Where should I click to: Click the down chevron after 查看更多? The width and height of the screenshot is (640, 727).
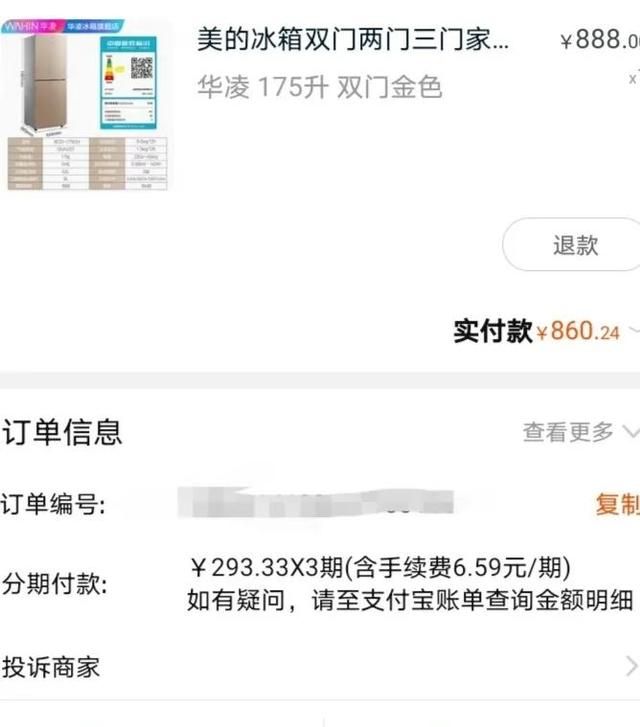coord(631,432)
